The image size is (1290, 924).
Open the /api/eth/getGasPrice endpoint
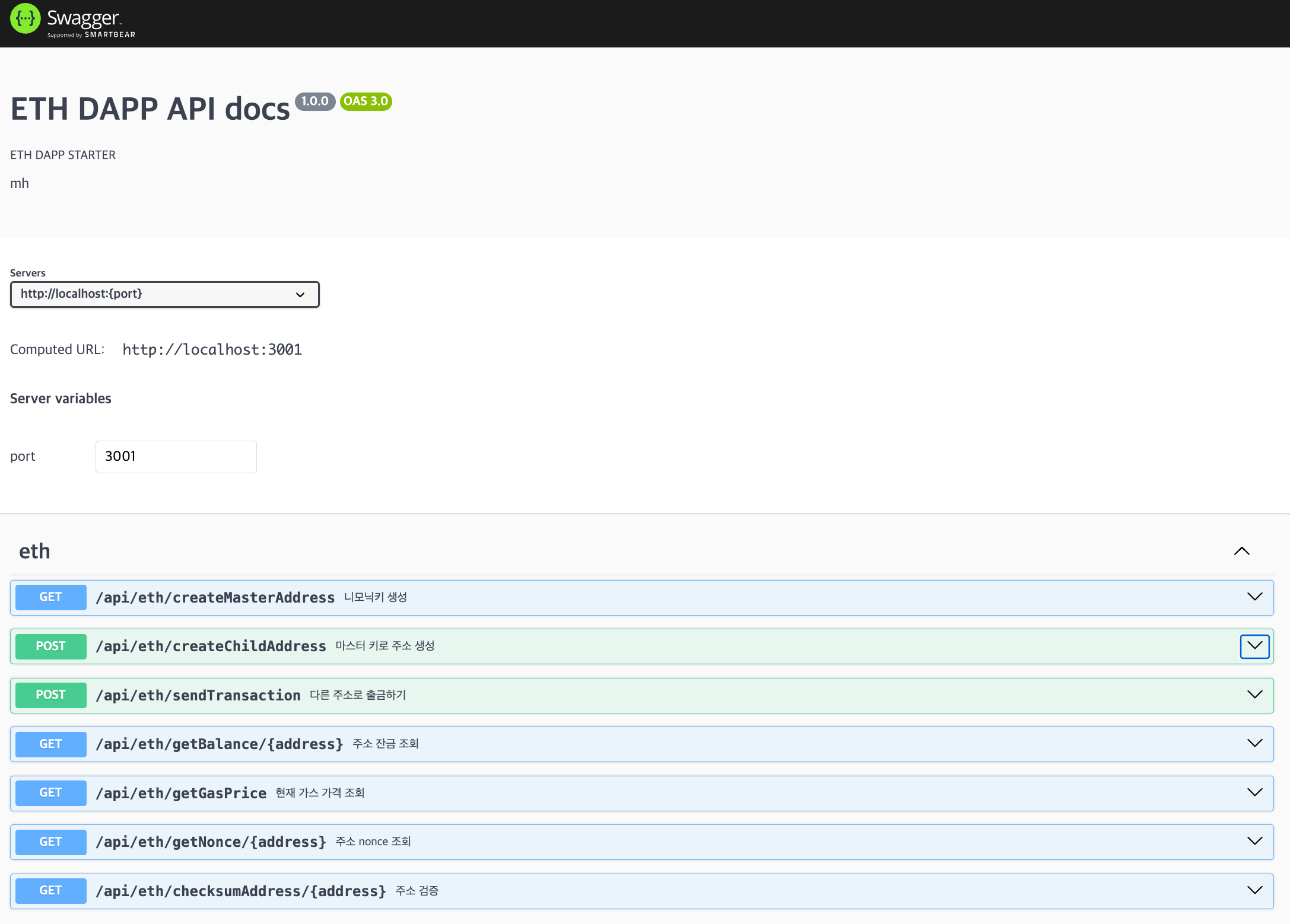[181, 793]
